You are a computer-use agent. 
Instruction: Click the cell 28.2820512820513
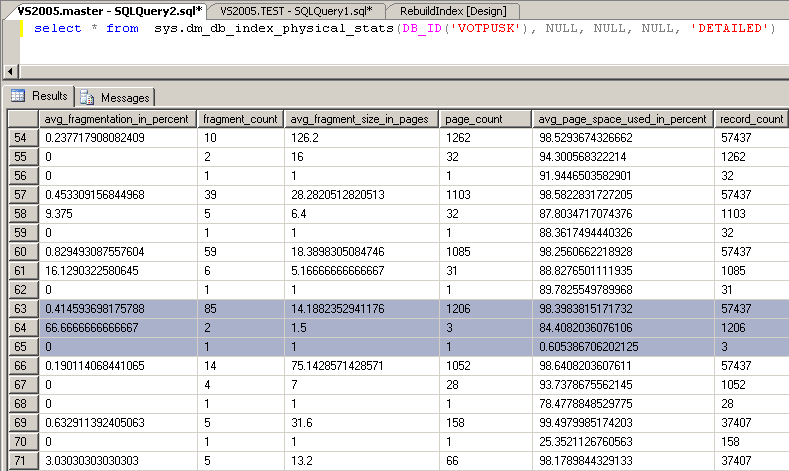point(362,195)
